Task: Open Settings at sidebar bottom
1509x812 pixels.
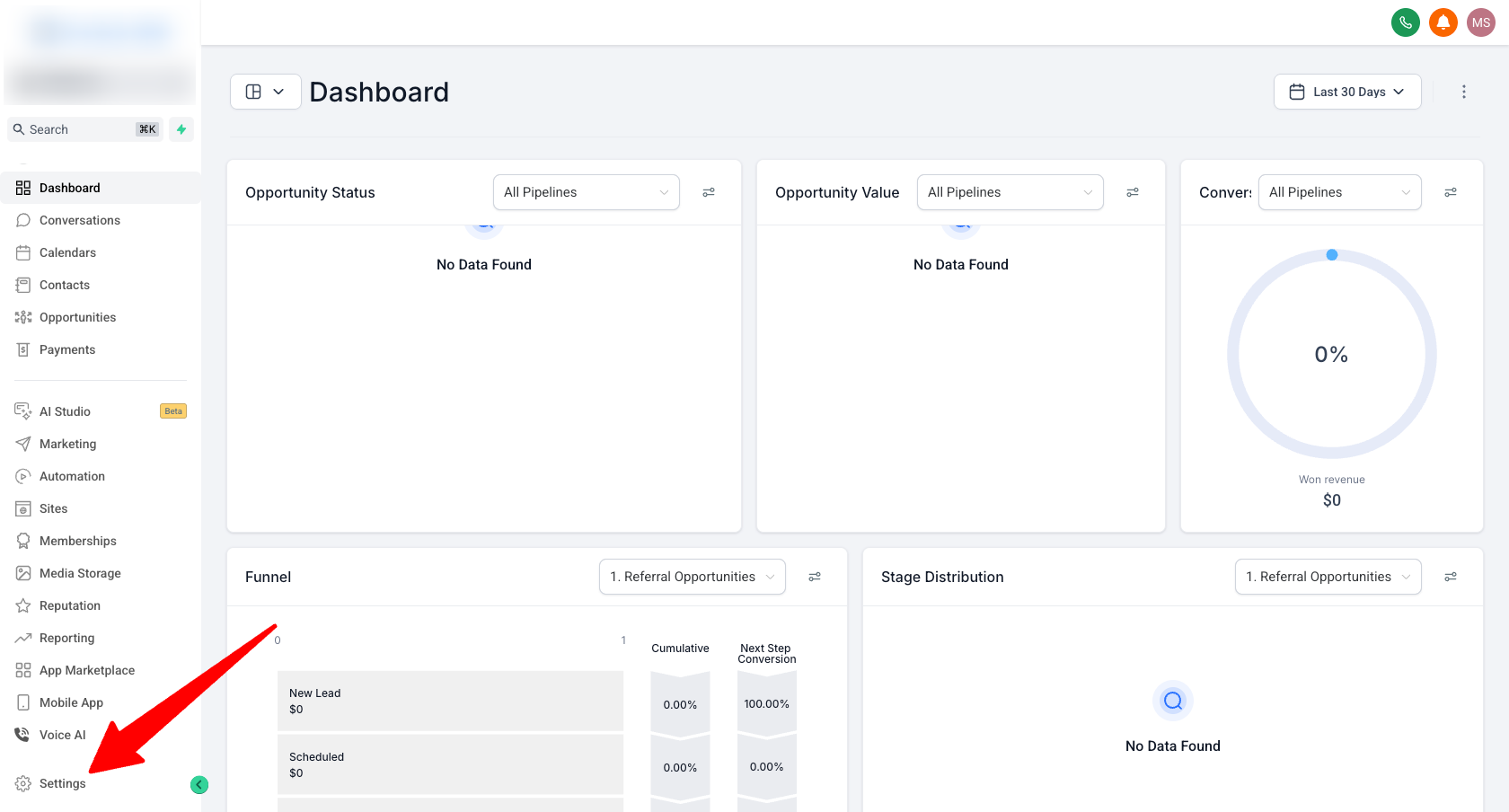Action: pyautogui.click(x=62, y=783)
